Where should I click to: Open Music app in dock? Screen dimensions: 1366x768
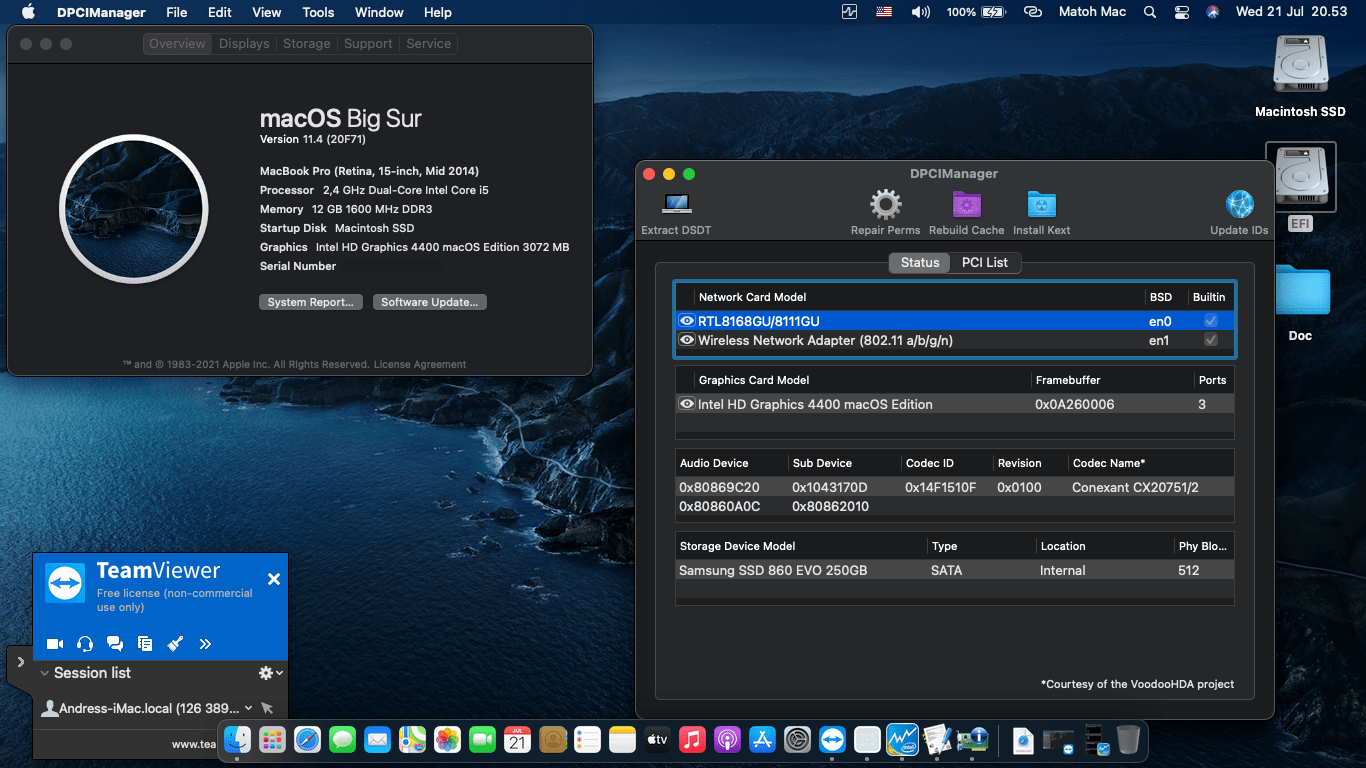click(x=692, y=739)
